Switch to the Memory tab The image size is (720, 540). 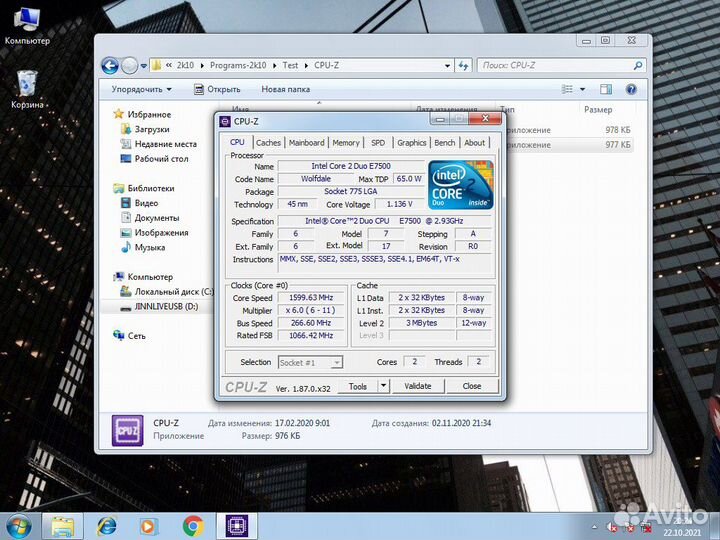point(346,143)
